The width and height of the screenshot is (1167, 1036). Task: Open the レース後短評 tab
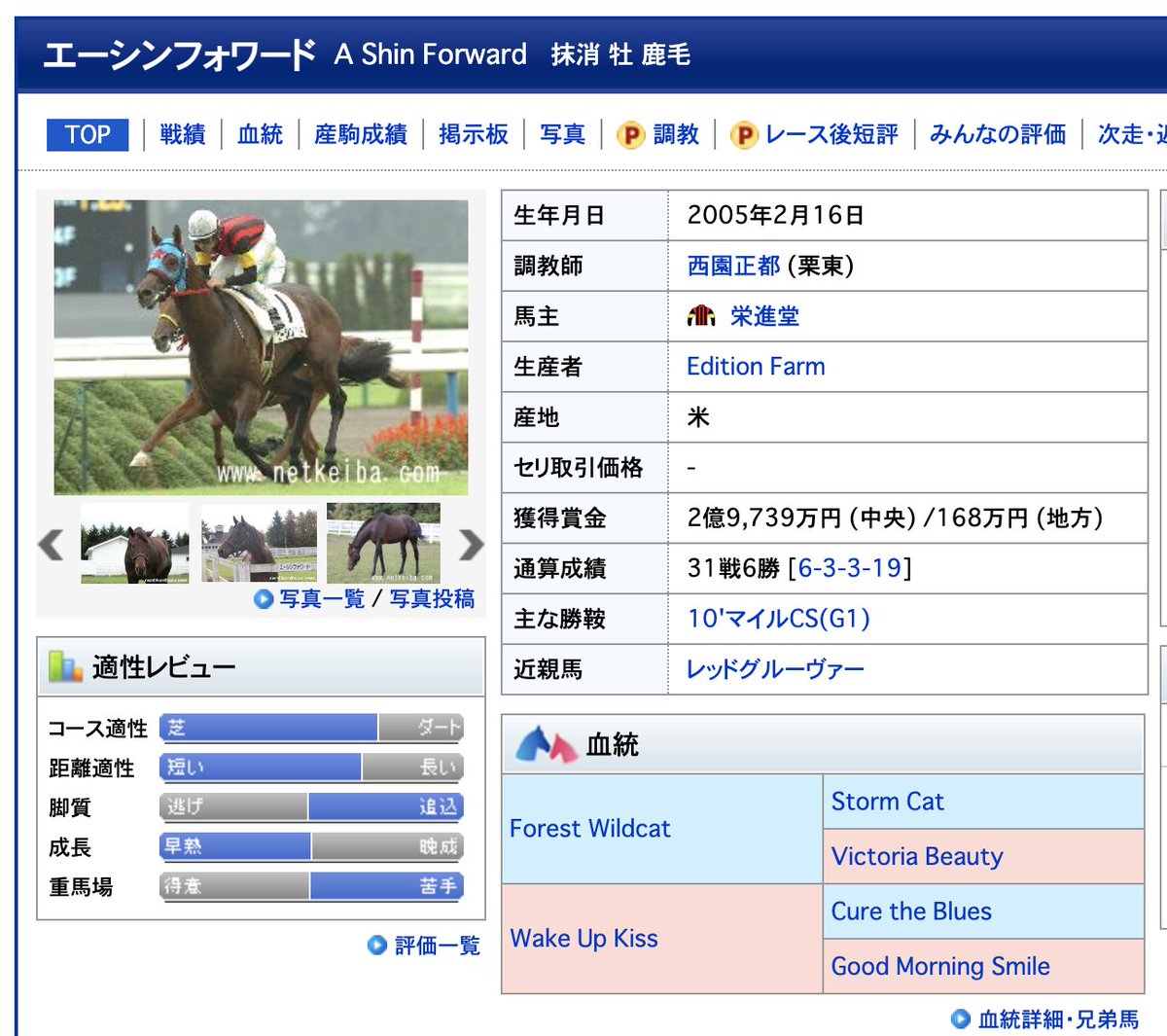pyautogui.click(x=831, y=134)
